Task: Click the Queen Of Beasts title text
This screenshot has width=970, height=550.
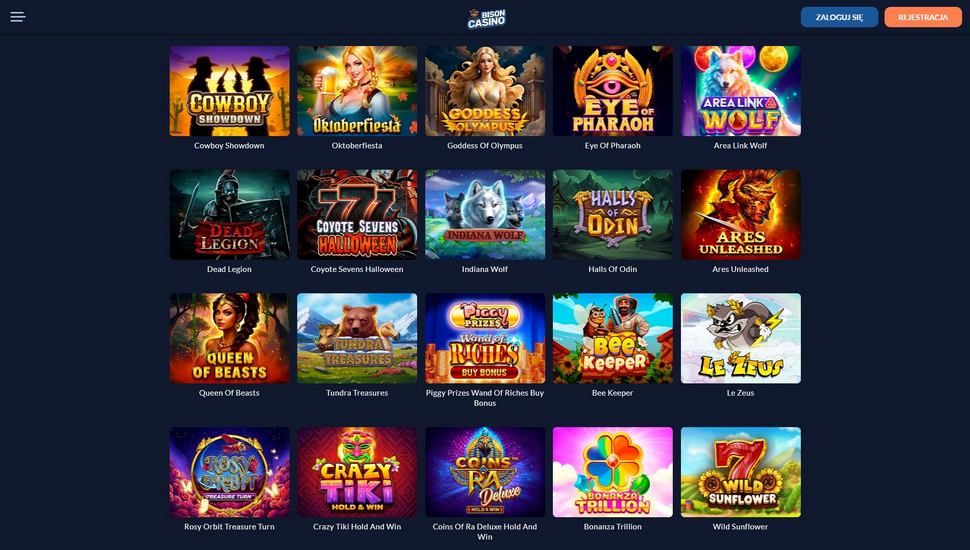Action: (230, 393)
